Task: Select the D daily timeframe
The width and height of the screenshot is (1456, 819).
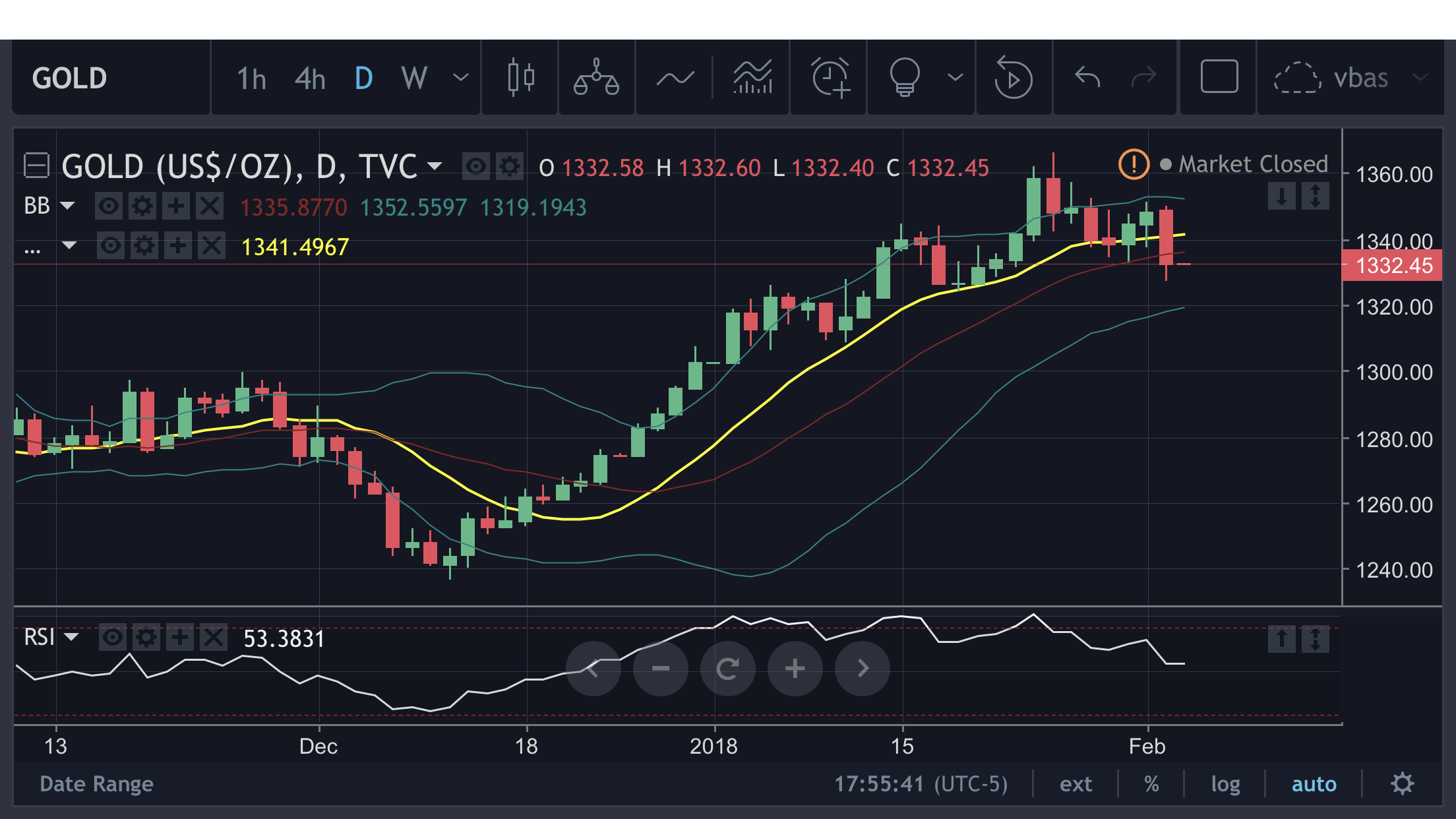Action: tap(363, 78)
